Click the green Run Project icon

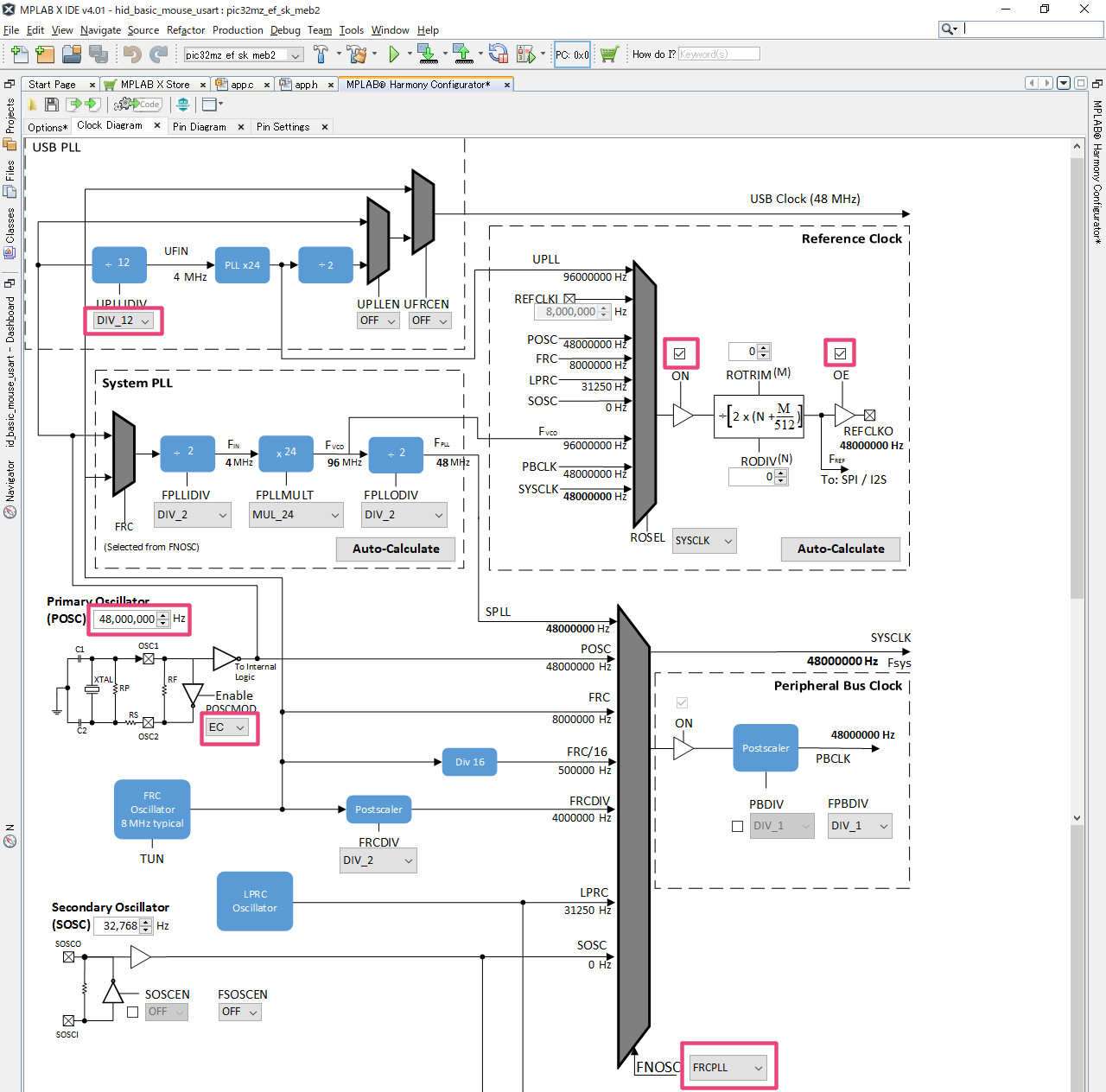(x=394, y=54)
